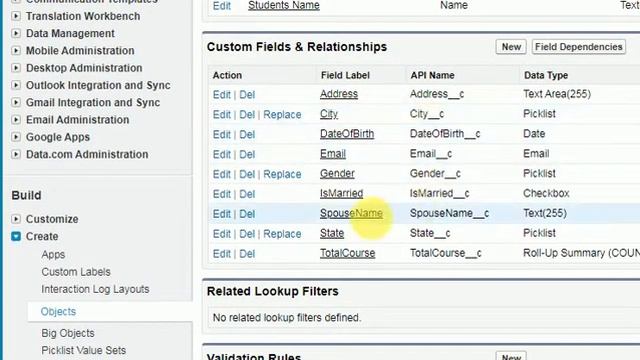Open the IsMarried field label
Screen dimensions: 640x360
(x=341, y=193)
